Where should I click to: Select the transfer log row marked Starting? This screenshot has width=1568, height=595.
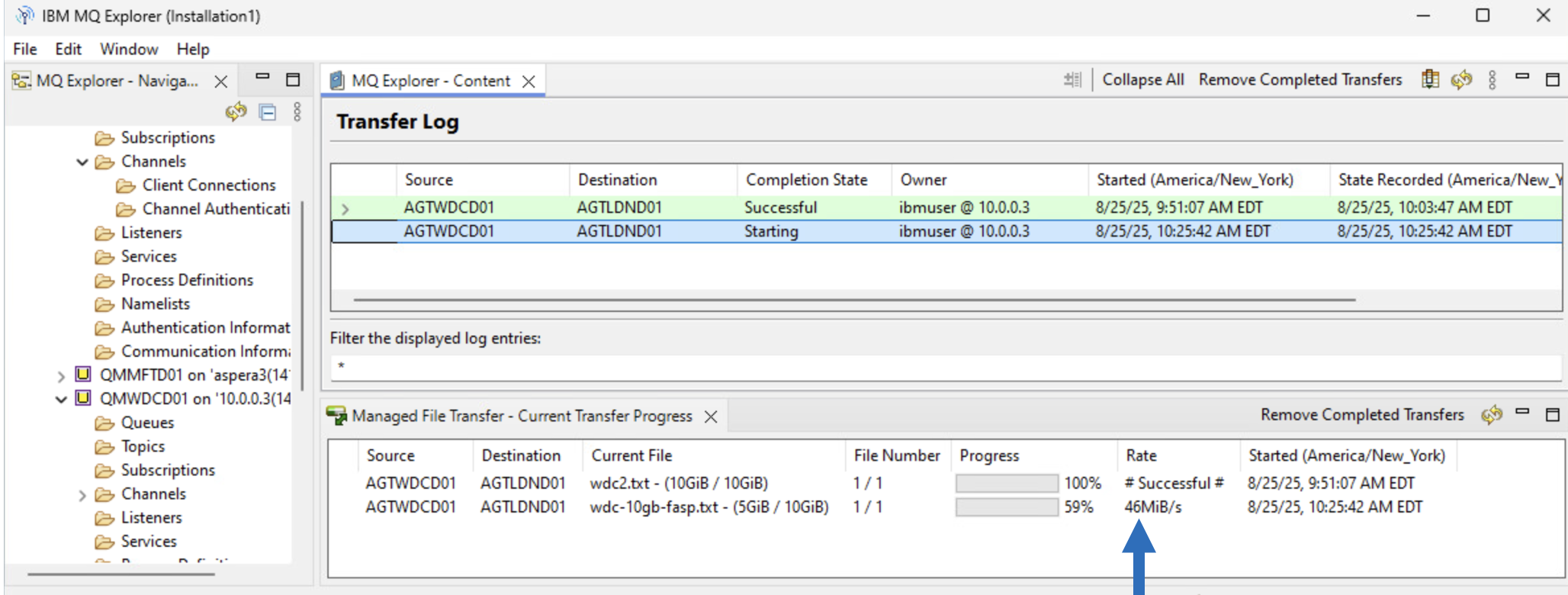(x=946, y=231)
